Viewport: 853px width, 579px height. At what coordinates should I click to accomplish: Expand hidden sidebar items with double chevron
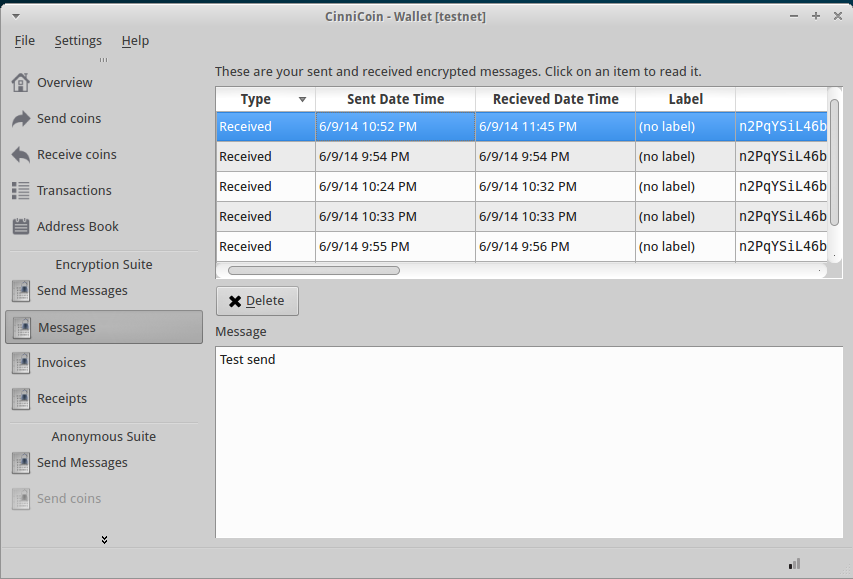[104, 539]
